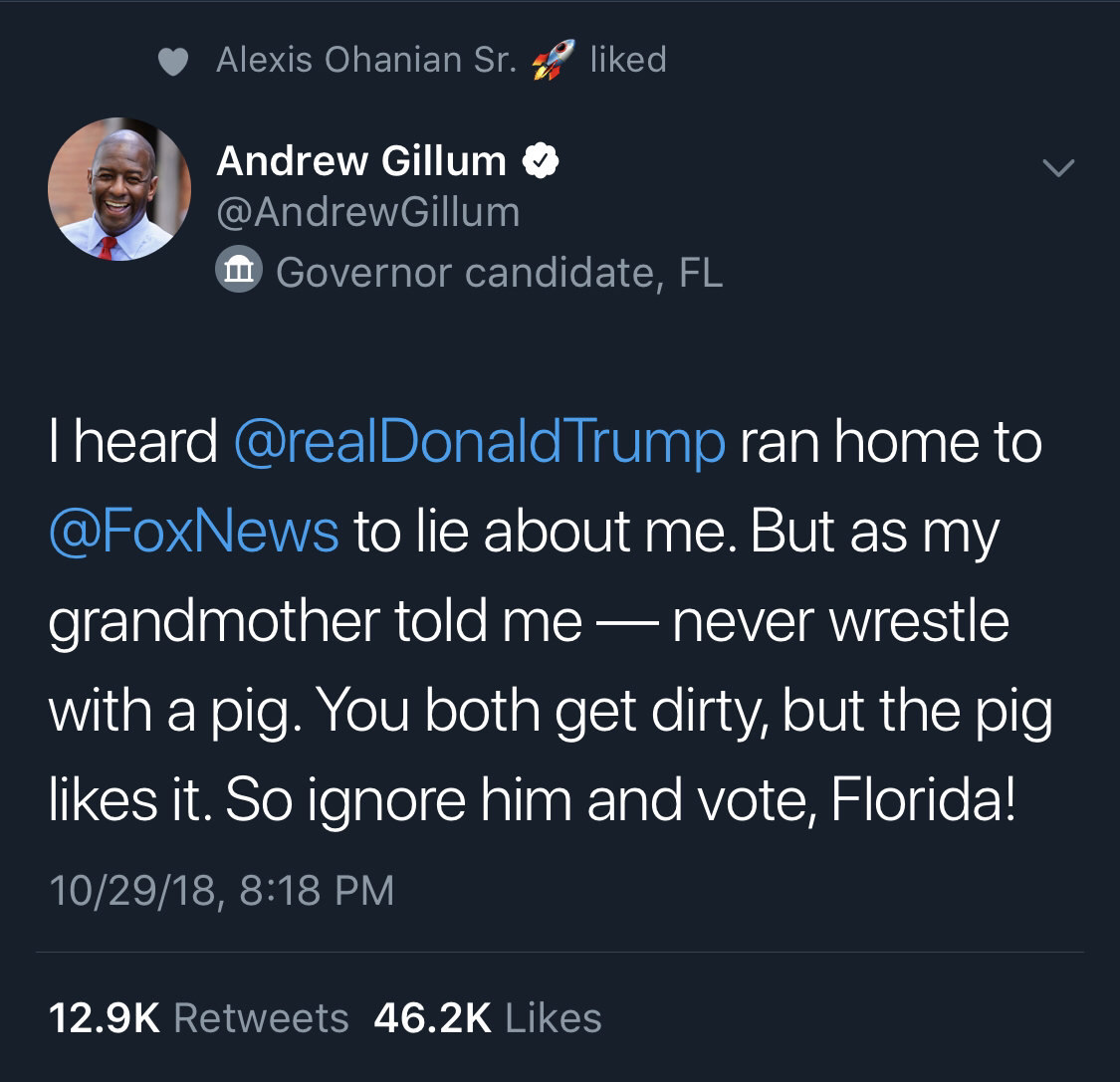1120x1082 pixels.
Task: Click the @AndrewGillum handle
Action: pyautogui.click(x=367, y=212)
